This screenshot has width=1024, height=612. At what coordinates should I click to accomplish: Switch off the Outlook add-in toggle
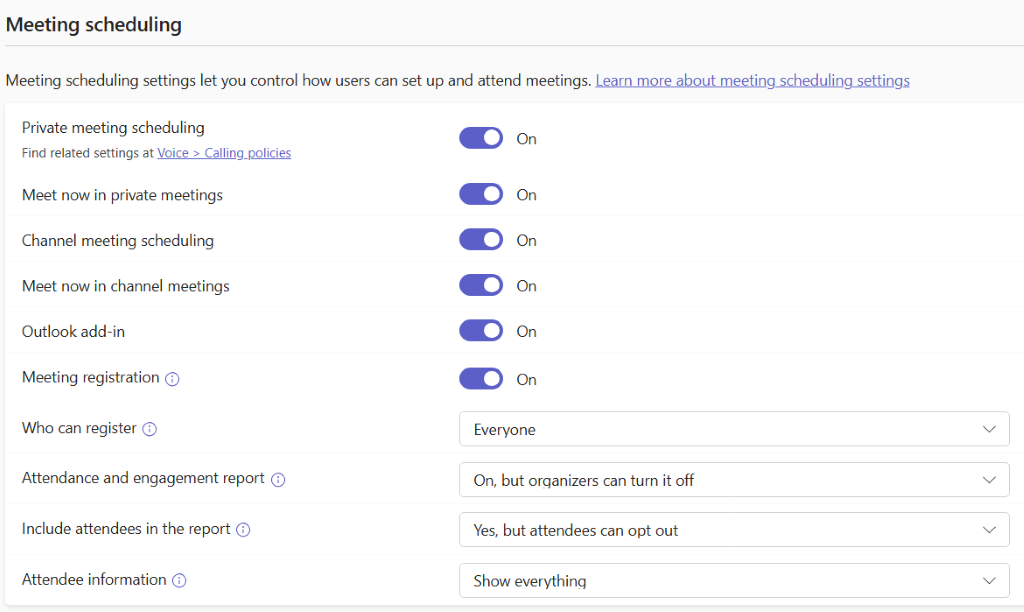coord(481,331)
